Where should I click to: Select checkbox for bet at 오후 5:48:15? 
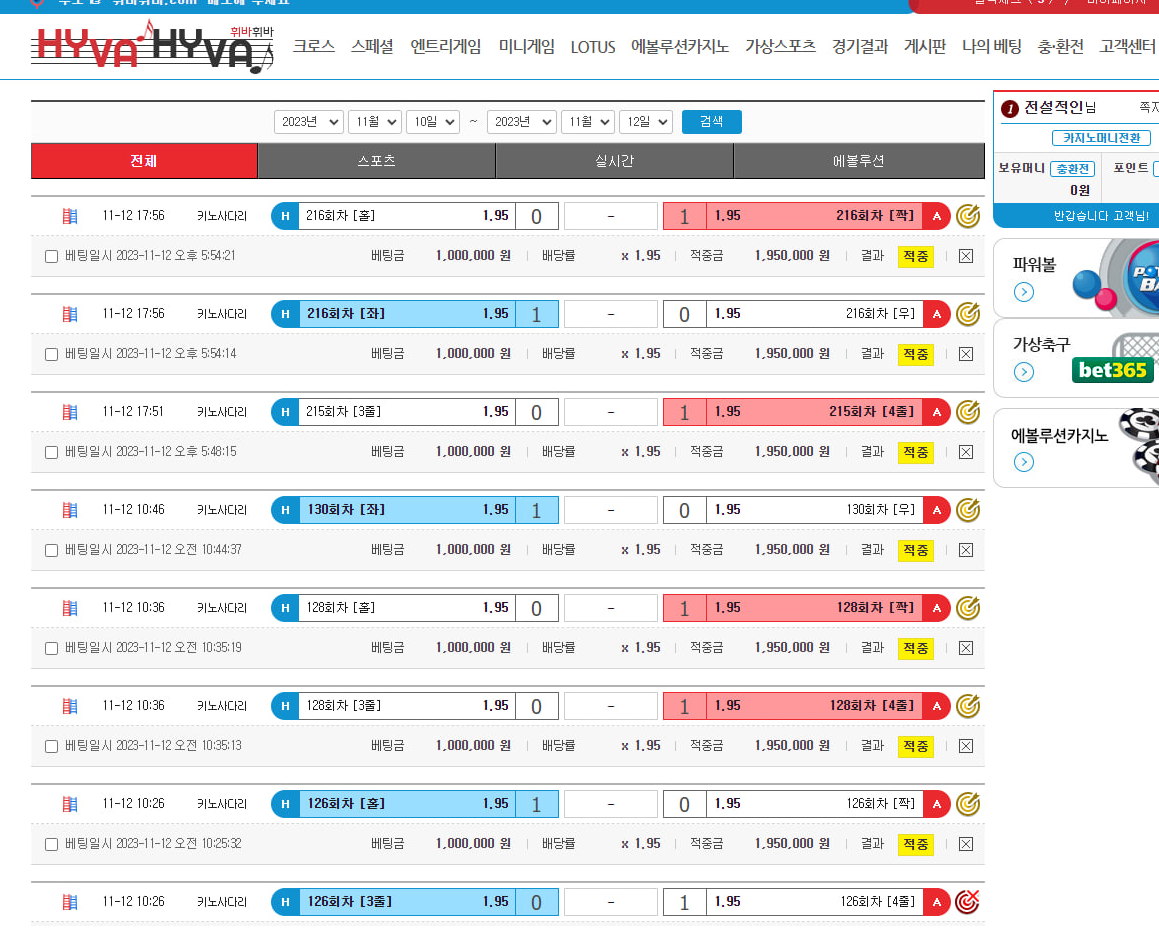tap(52, 452)
